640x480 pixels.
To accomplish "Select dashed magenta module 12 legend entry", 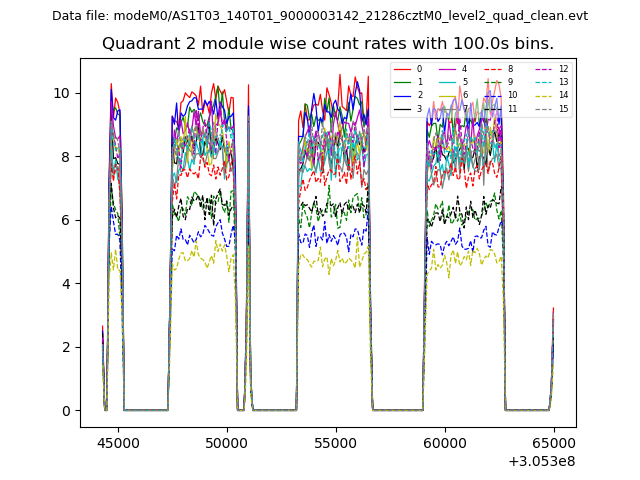I will [545, 69].
